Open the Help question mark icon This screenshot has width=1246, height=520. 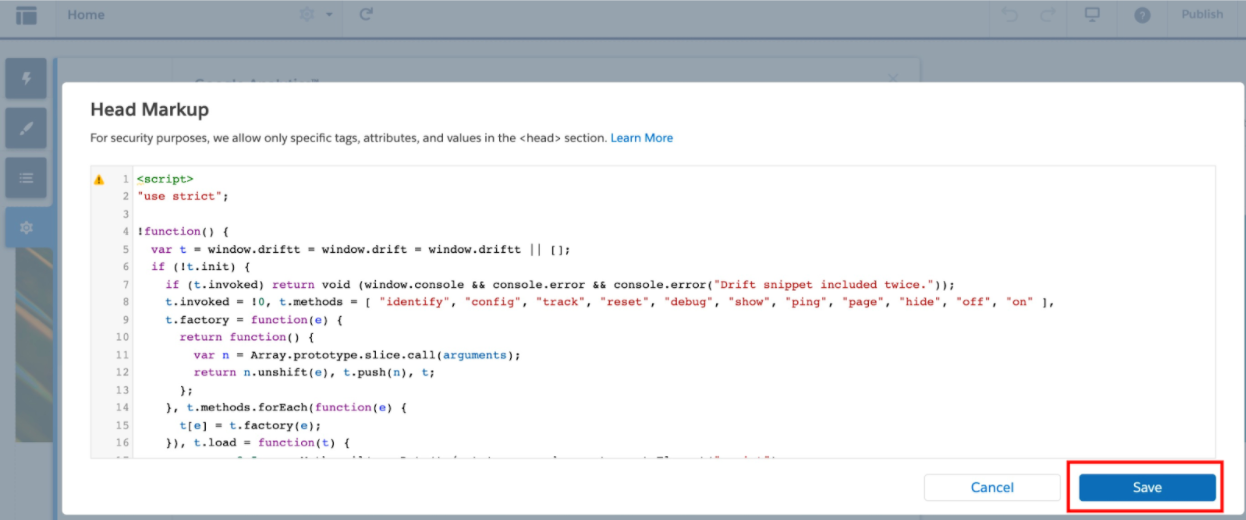pos(1142,15)
